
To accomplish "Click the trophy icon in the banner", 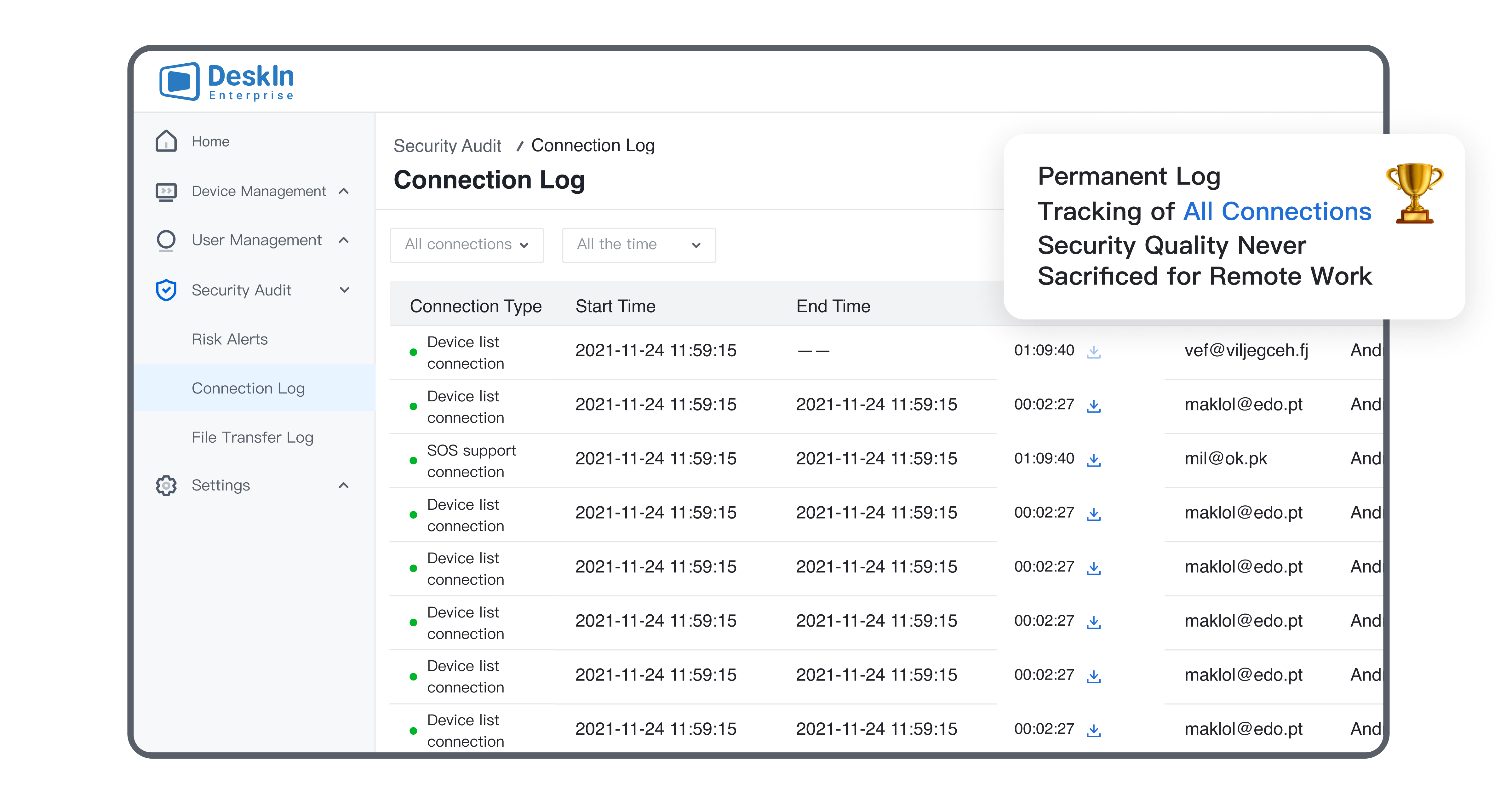I will [1415, 193].
